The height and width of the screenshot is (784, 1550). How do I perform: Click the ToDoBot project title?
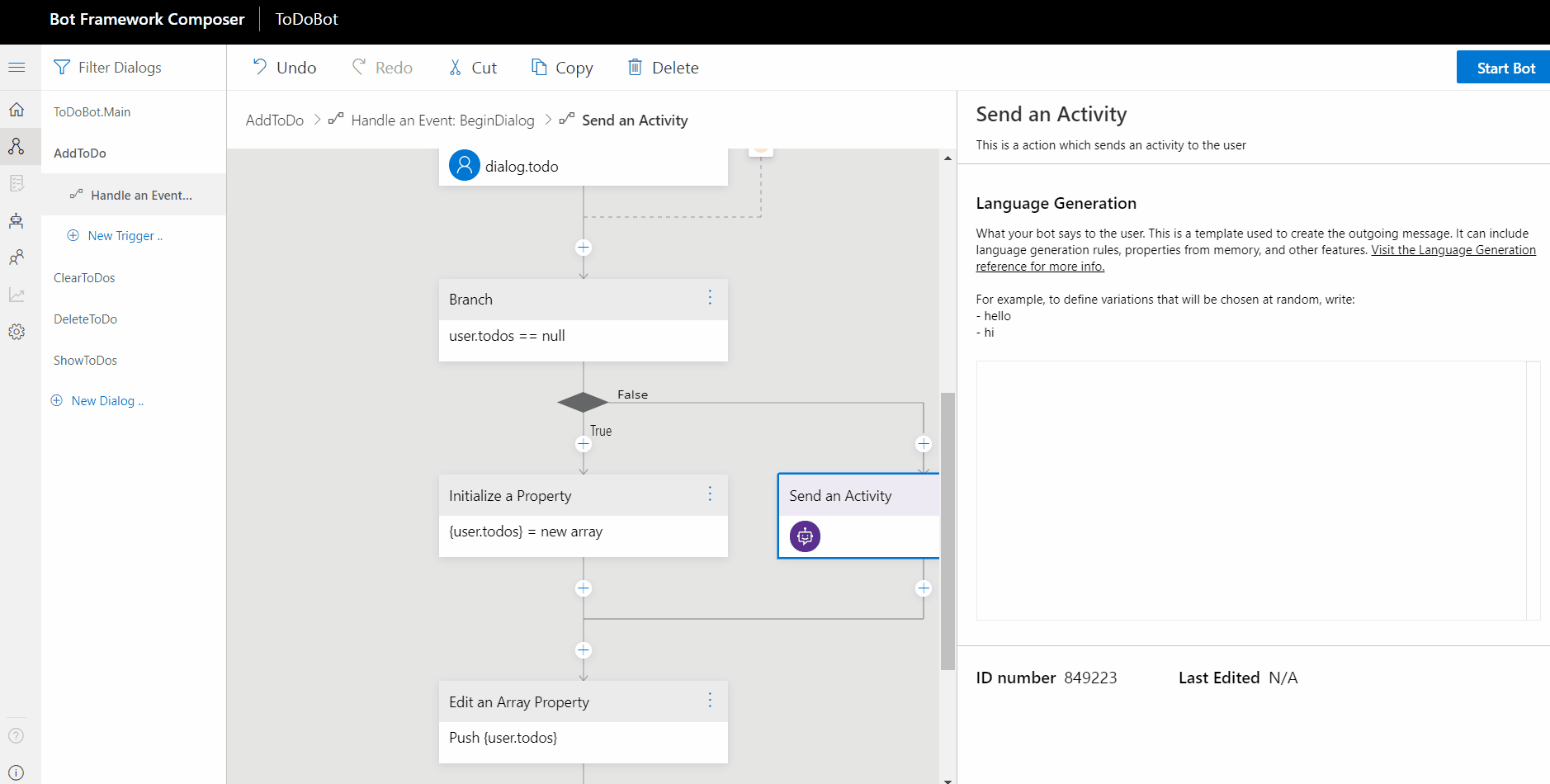(x=307, y=19)
